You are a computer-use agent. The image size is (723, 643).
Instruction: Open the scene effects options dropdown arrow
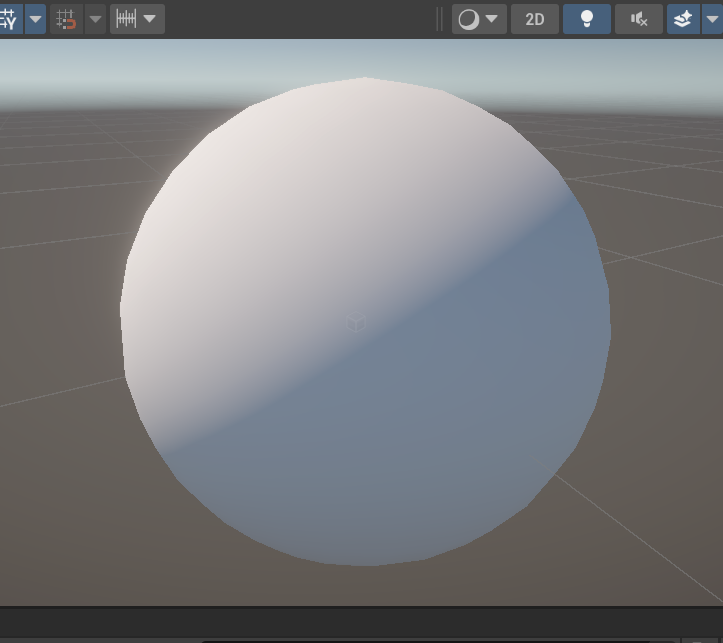click(712, 19)
